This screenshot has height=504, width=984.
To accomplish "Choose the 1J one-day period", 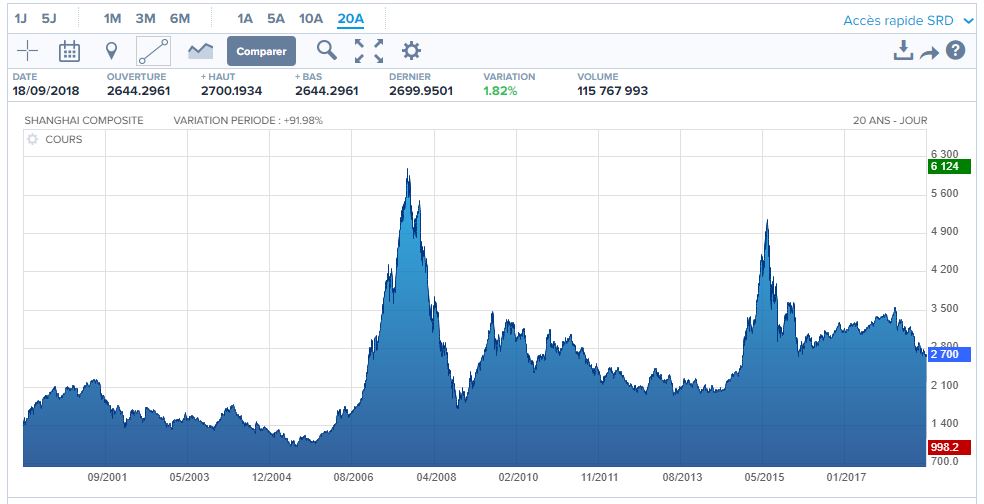I will pyautogui.click(x=20, y=18).
